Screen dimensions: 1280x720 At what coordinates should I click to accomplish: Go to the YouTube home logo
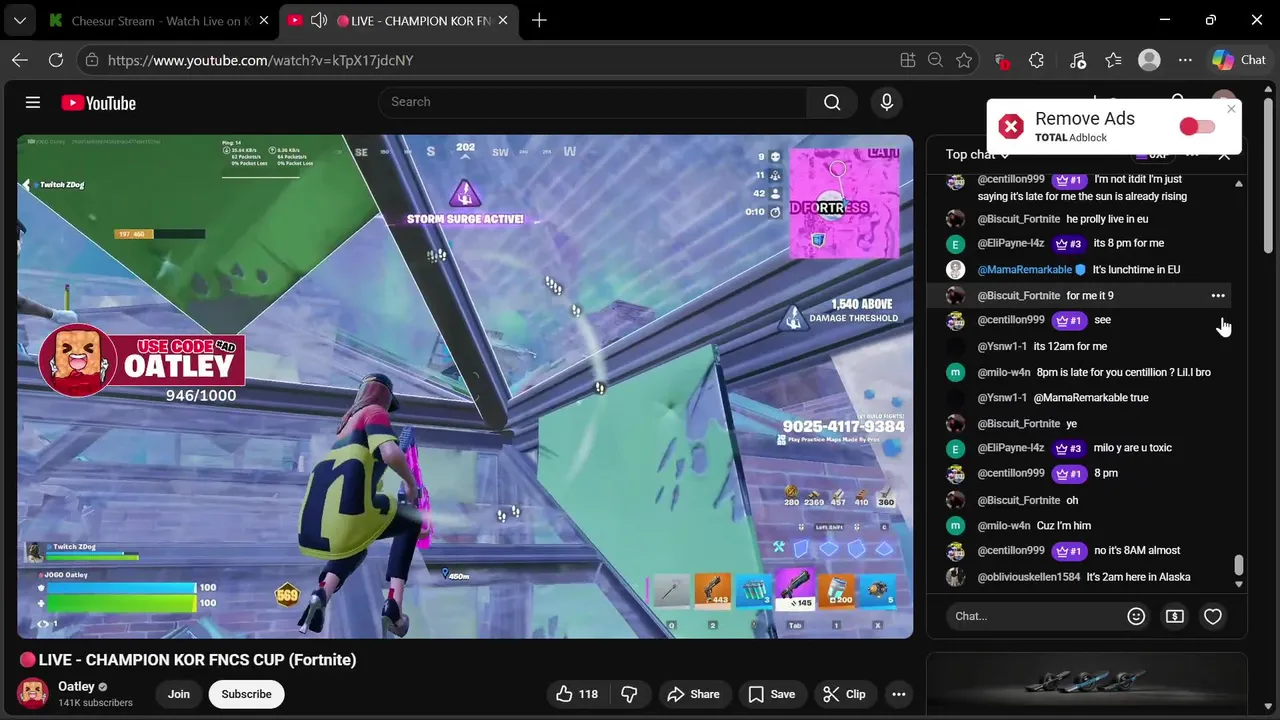[98, 103]
